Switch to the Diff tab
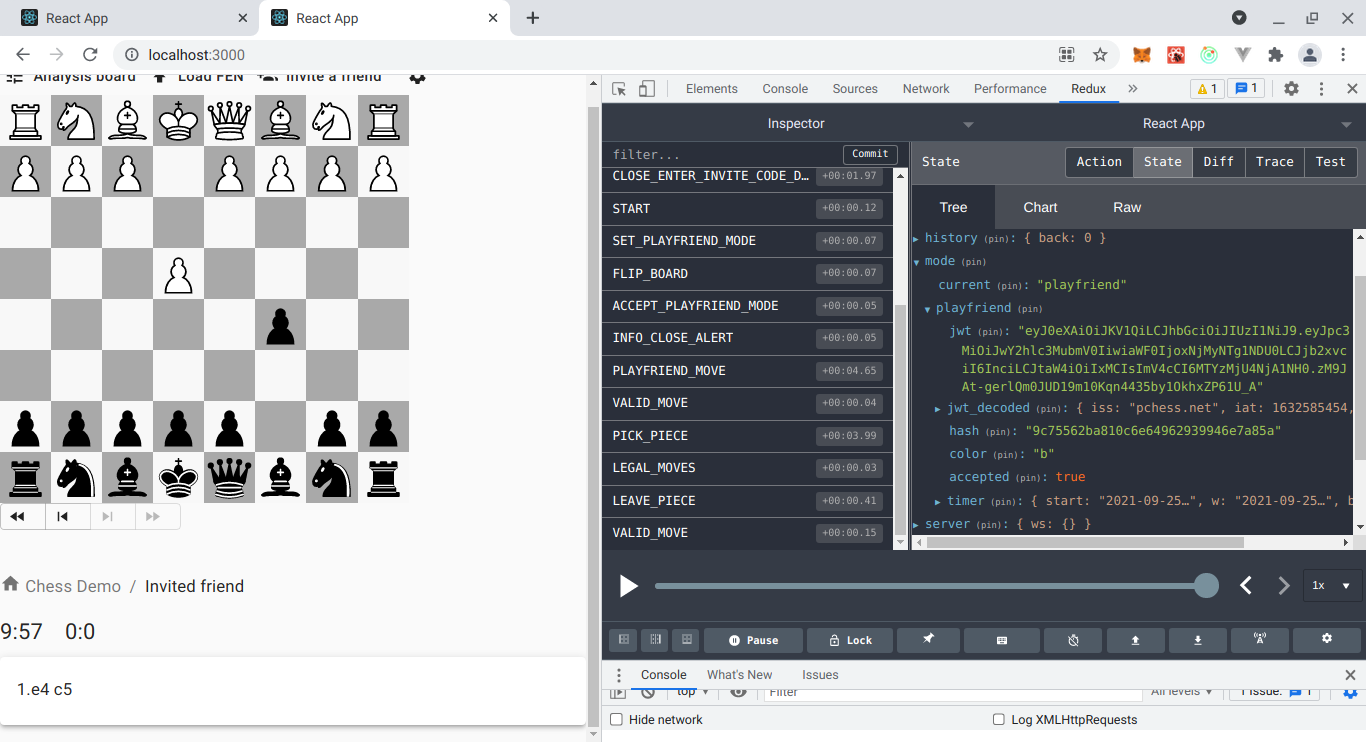Image resolution: width=1366 pixels, height=742 pixels. coord(1218,161)
